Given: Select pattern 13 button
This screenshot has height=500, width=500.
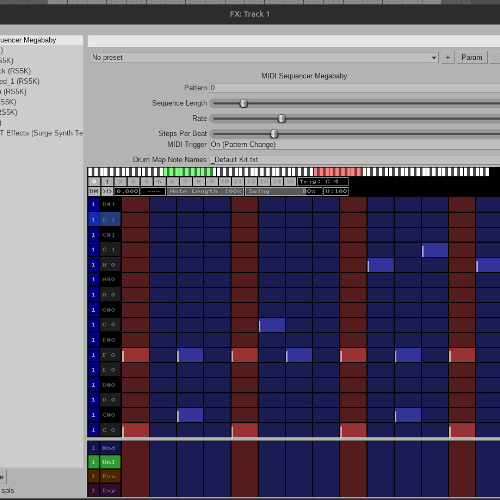Looking at the screenshot, I should pyautogui.click(x=264, y=182).
